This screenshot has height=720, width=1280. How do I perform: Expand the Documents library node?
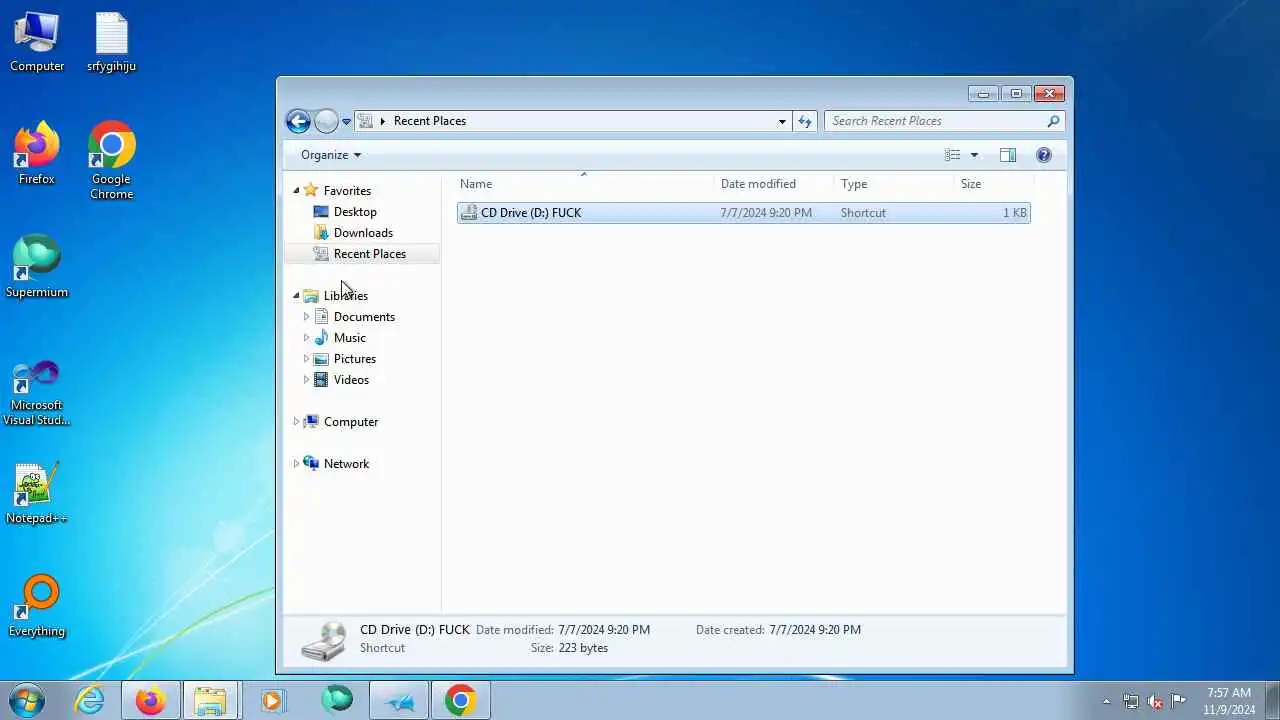(306, 317)
